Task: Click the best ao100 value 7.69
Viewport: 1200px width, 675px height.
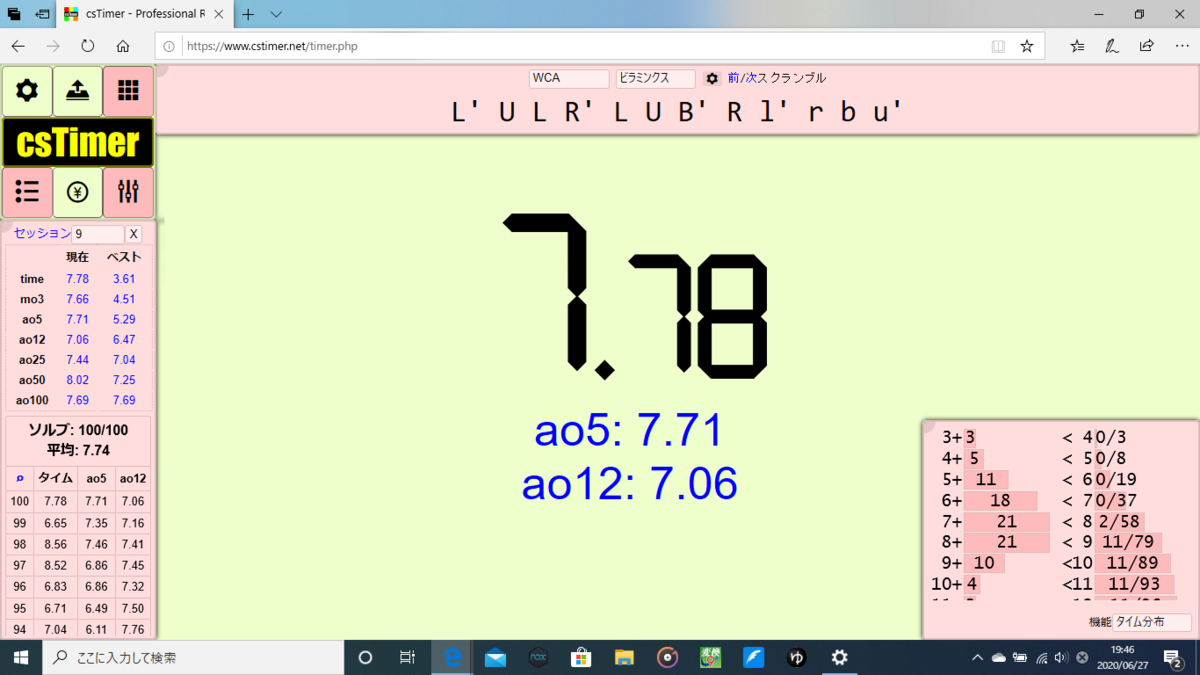Action: [124, 400]
